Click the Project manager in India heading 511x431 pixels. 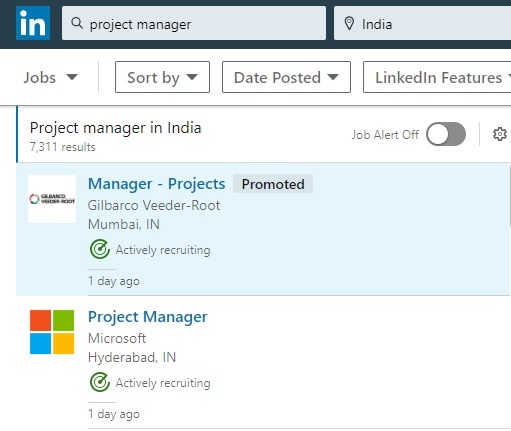point(116,128)
